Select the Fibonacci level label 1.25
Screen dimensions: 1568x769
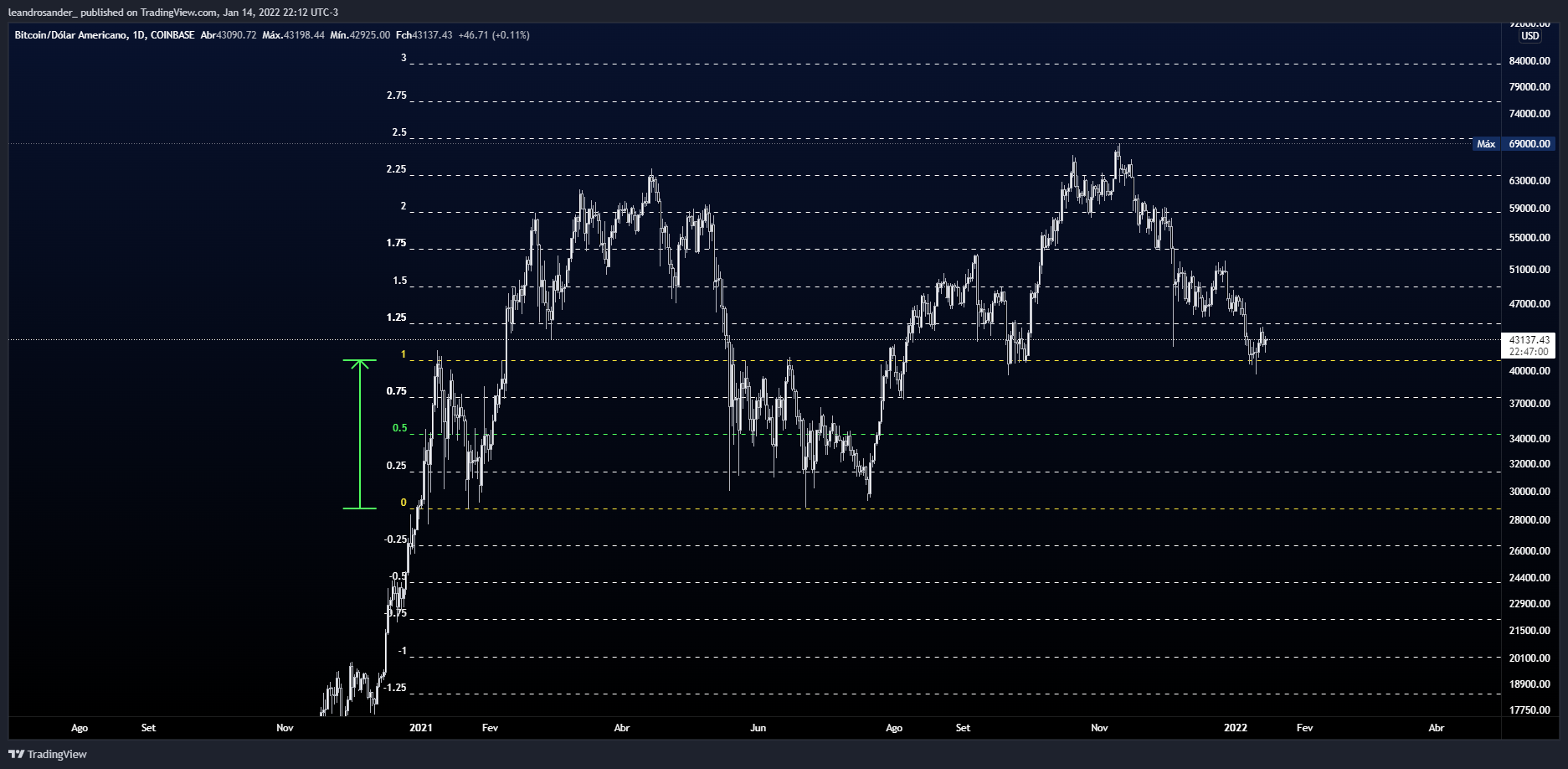[x=397, y=317]
